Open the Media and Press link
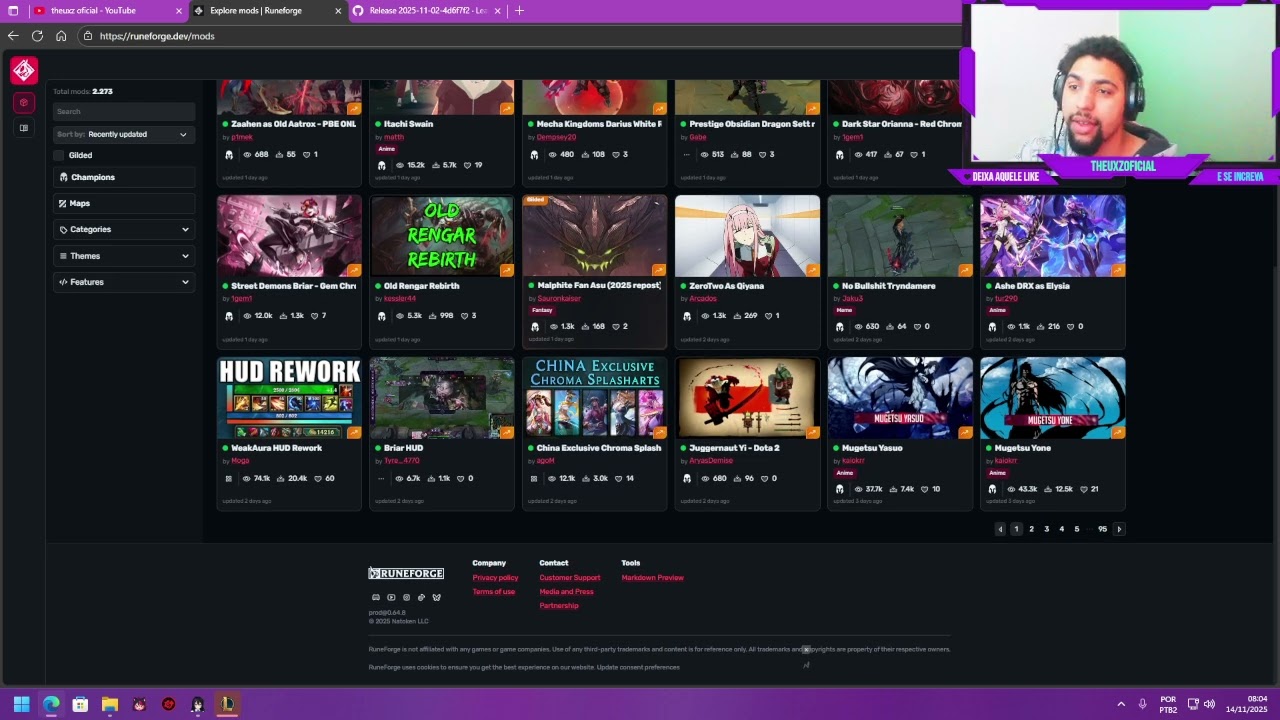 tap(566, 592)
